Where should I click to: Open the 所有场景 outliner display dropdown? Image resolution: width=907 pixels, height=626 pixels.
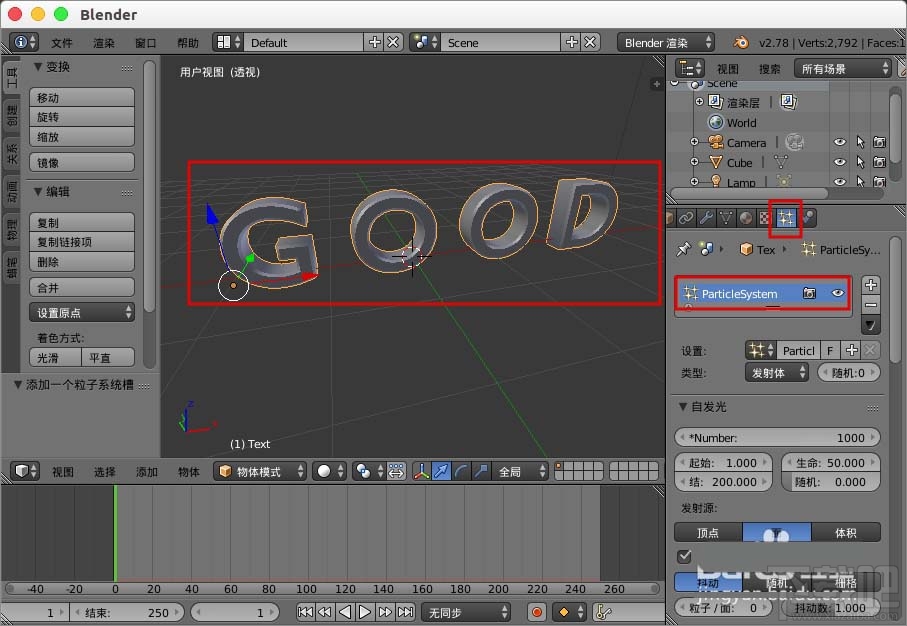pos(840,68)
